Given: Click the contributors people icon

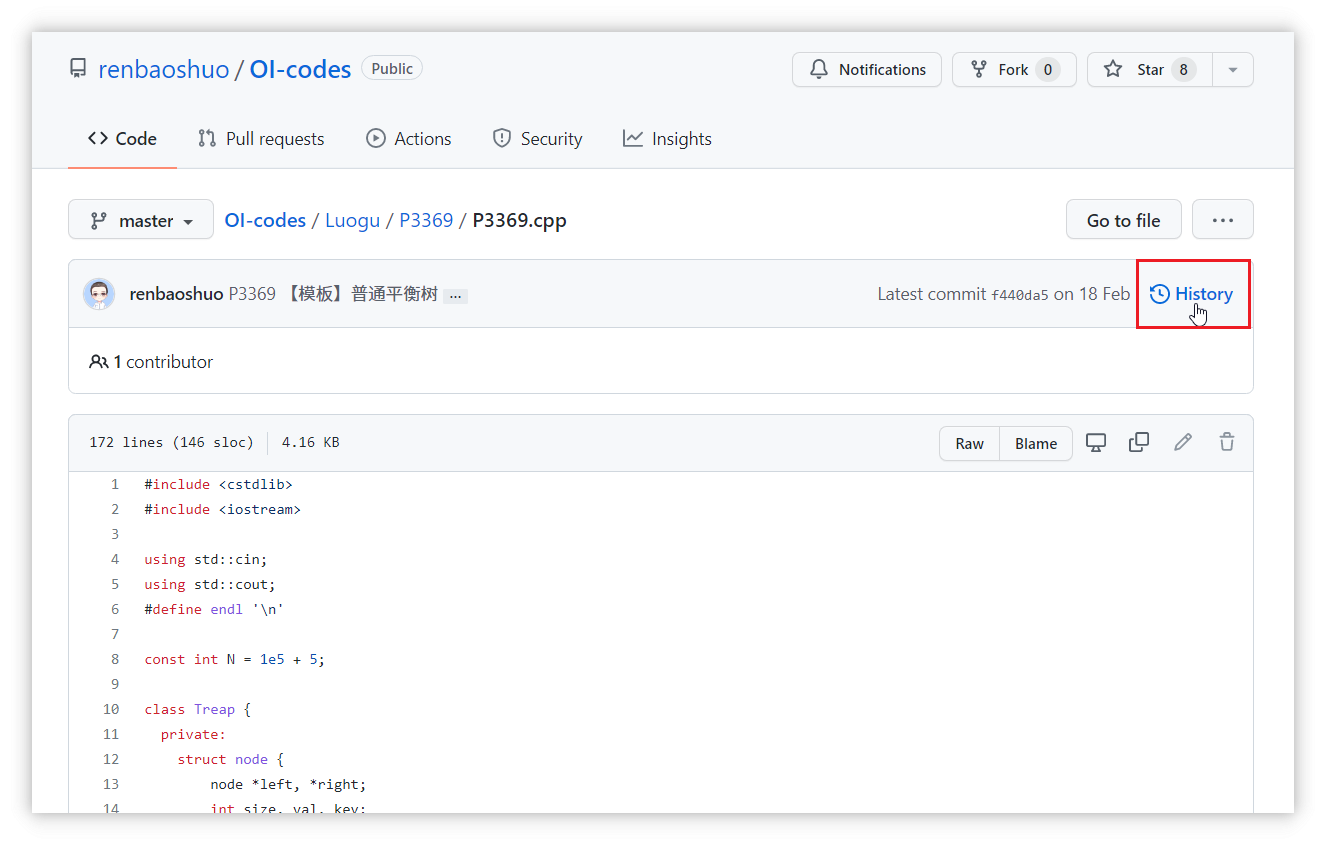Looking at the screenshot, I should point(99,362).
